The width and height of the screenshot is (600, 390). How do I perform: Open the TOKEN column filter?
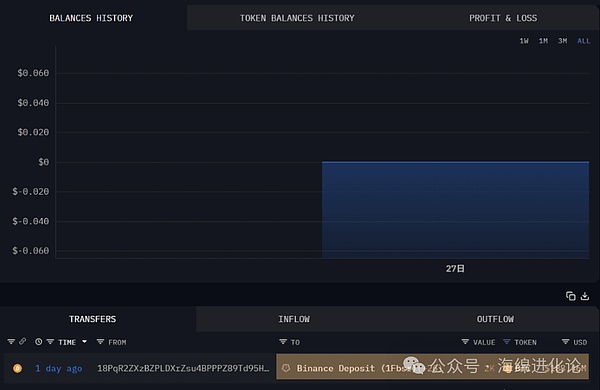(506, 341)
